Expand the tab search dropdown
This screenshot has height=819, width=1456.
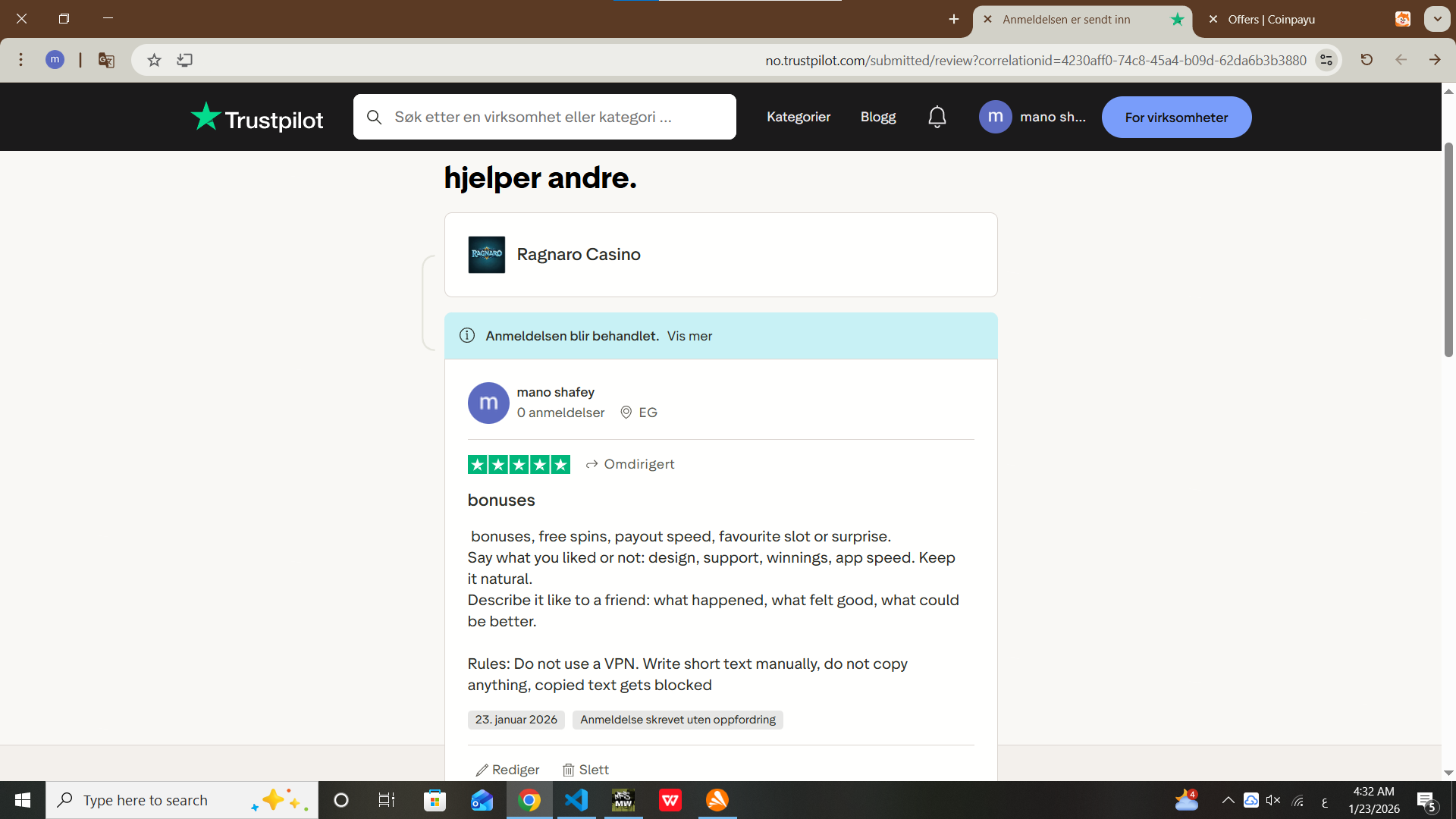[1437, 20]
